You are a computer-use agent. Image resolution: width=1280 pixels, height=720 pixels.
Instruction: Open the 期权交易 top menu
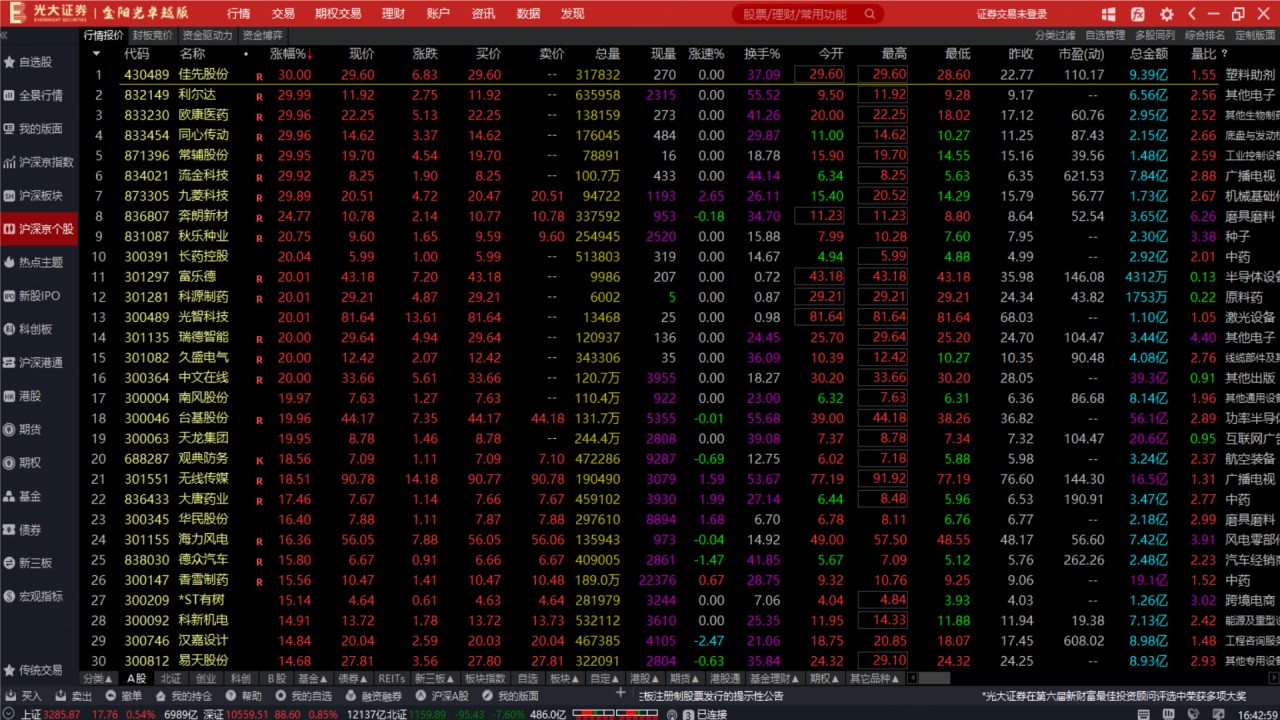point(338,14)
